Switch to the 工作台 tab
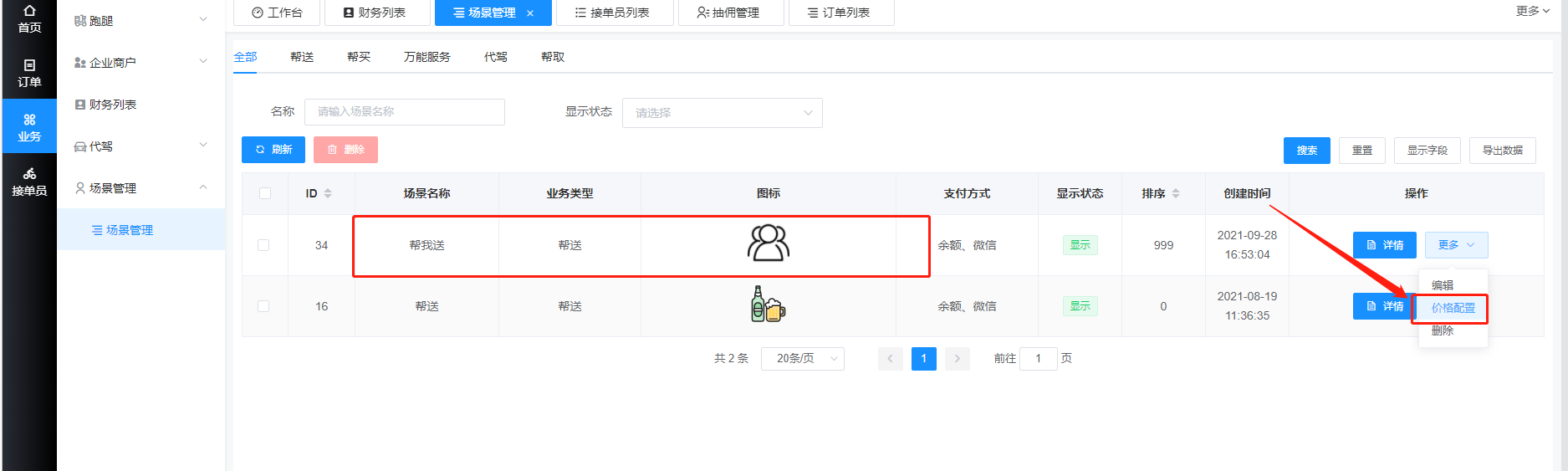The image size is (1568, 471). (277, 13)
